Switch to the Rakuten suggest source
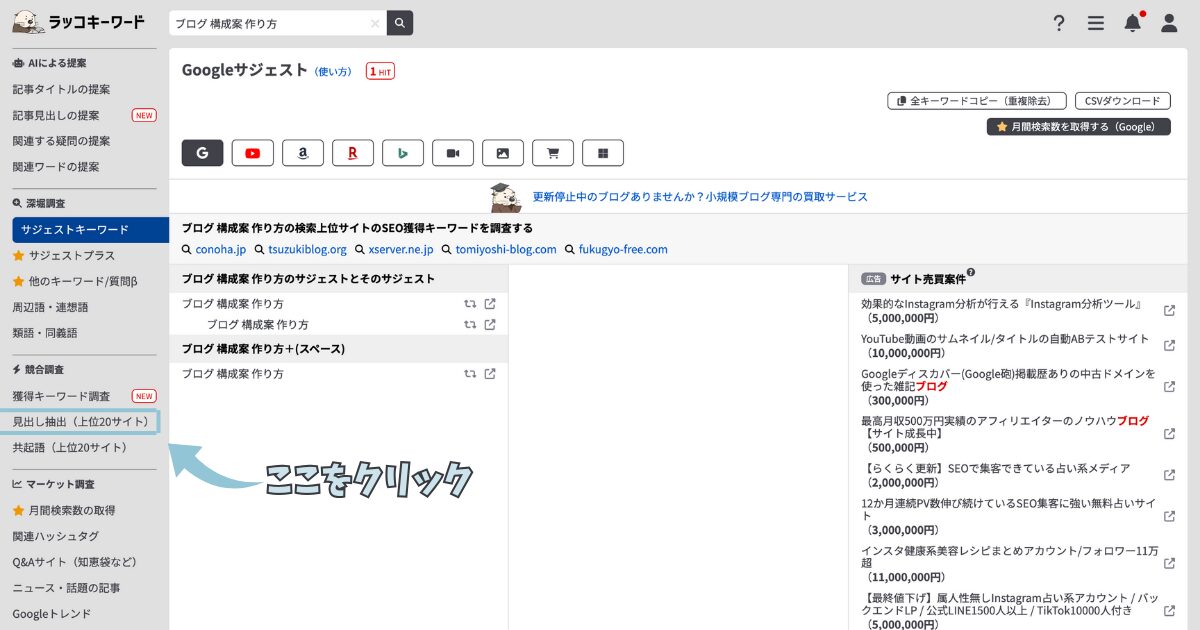1200x630 pixels. [352, 153]
